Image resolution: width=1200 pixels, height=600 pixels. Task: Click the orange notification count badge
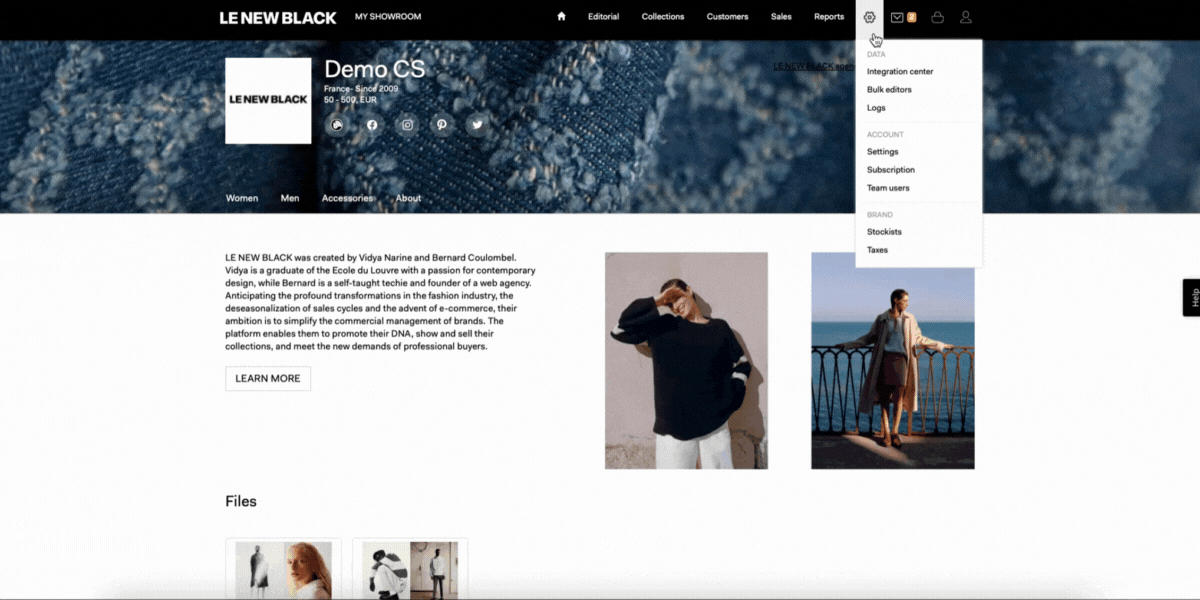(x=912, y=17)
